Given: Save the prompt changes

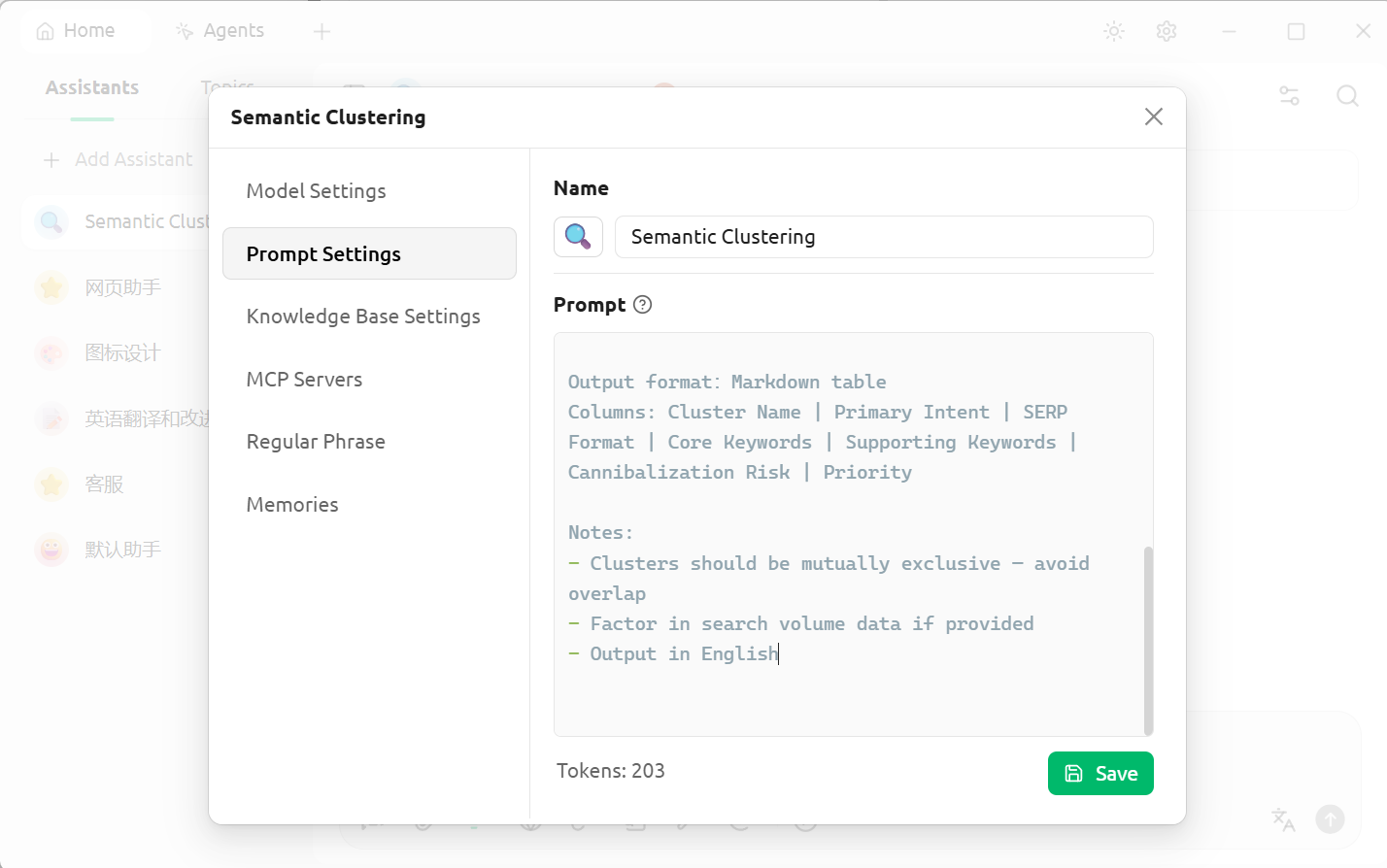Looking at the screenshot, I should coord(1100,774).
